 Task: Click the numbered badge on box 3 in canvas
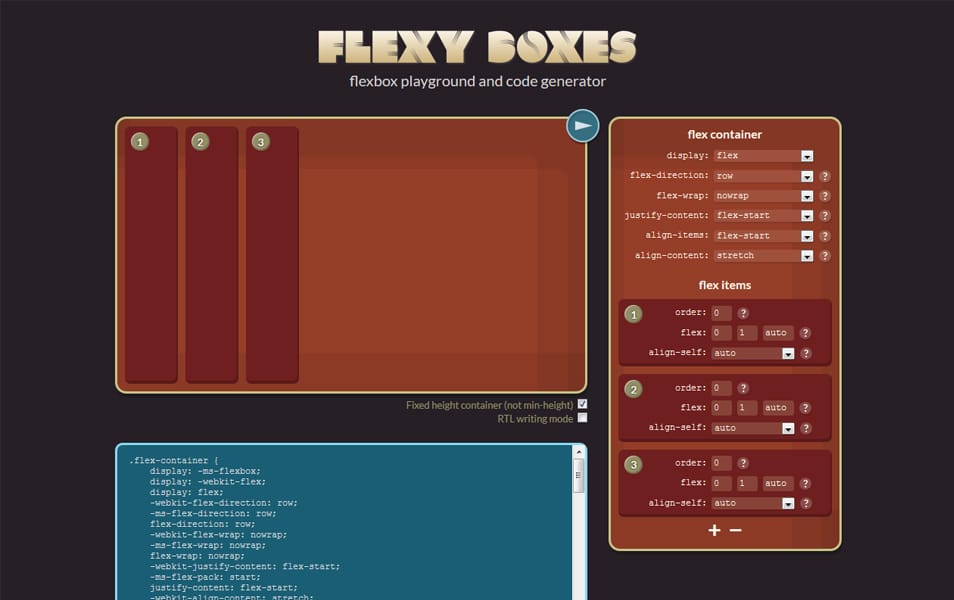point(261,141)
